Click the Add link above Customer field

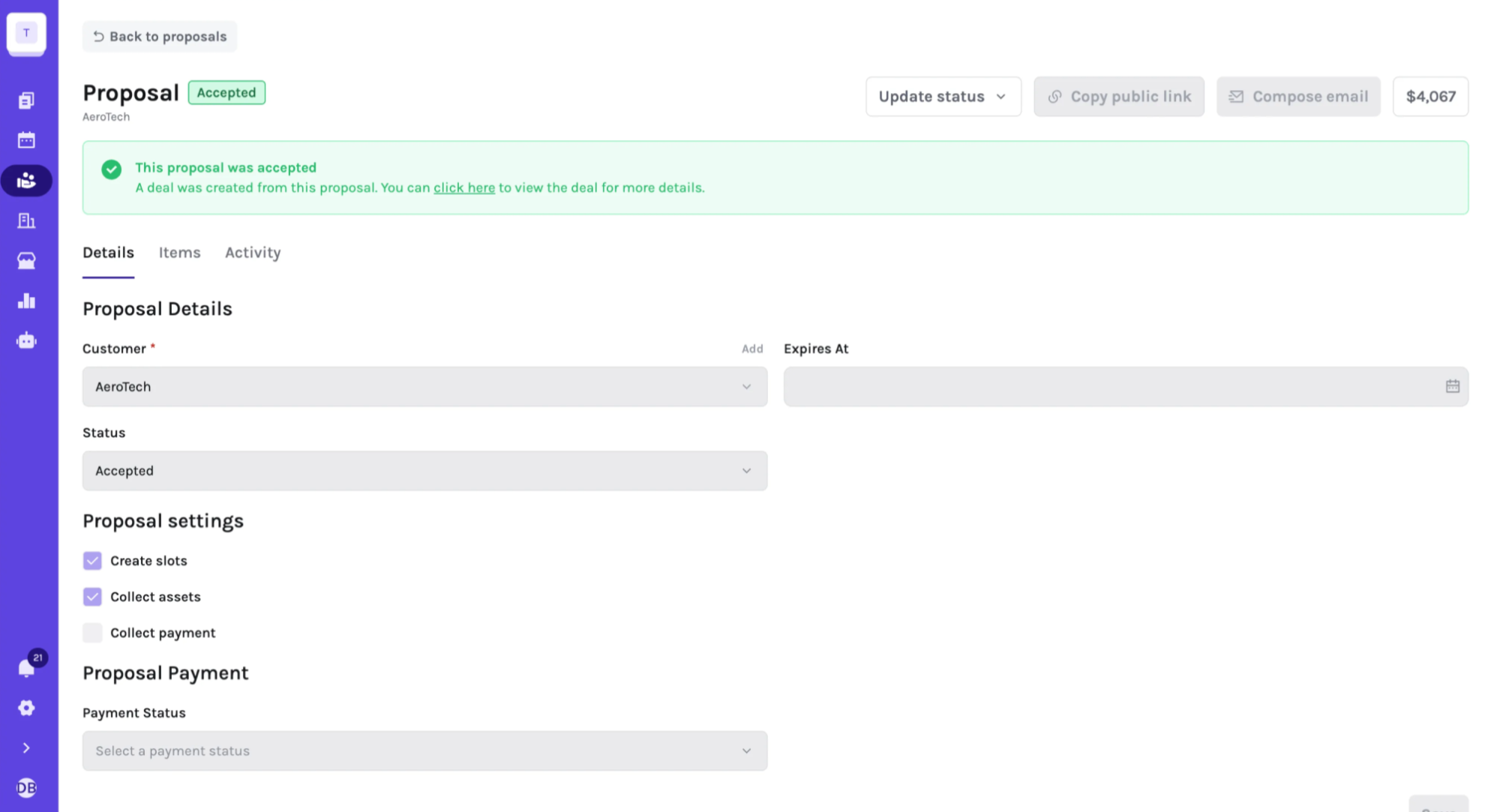pyautogui.click(x=751, y=349)
